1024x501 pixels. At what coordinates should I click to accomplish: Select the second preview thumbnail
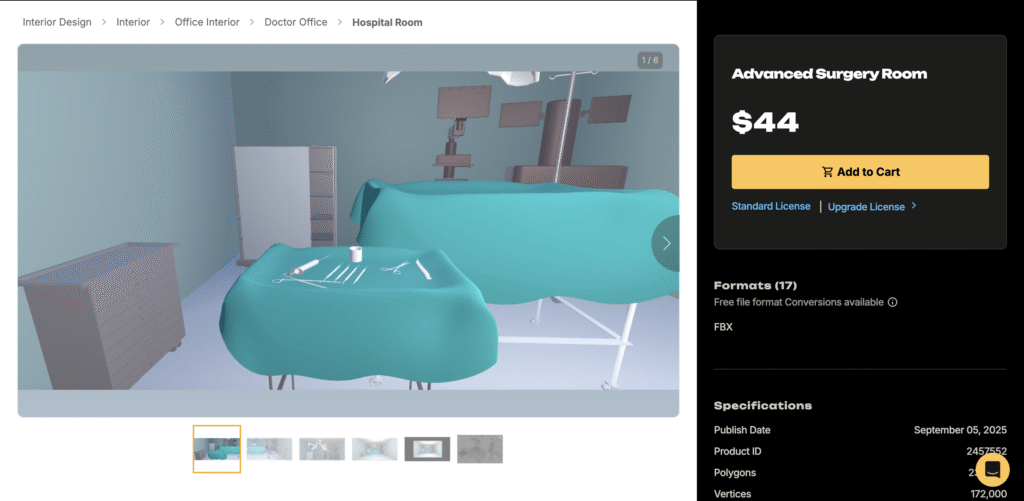tap(269, 449)
